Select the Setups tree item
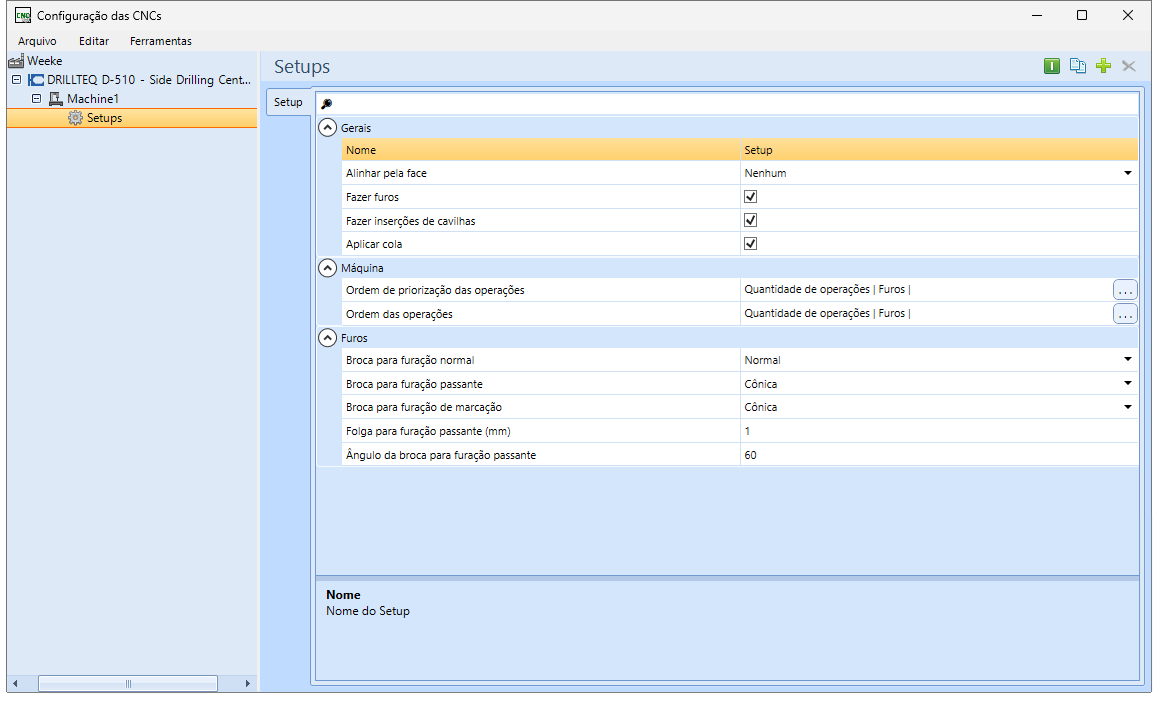The image size is (1158, 702). point(104,118)
